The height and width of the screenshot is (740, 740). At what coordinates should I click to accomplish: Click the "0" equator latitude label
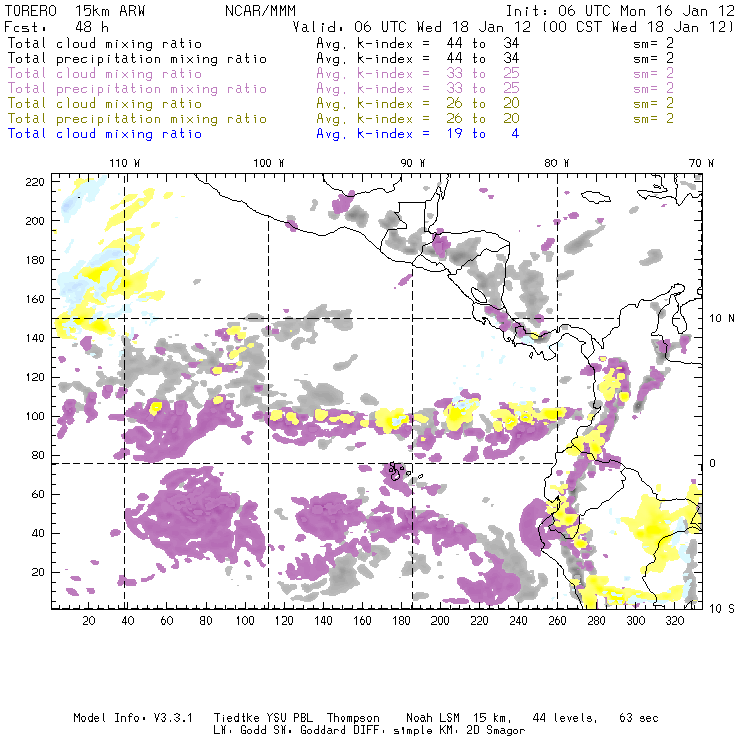tap(712, 463)
